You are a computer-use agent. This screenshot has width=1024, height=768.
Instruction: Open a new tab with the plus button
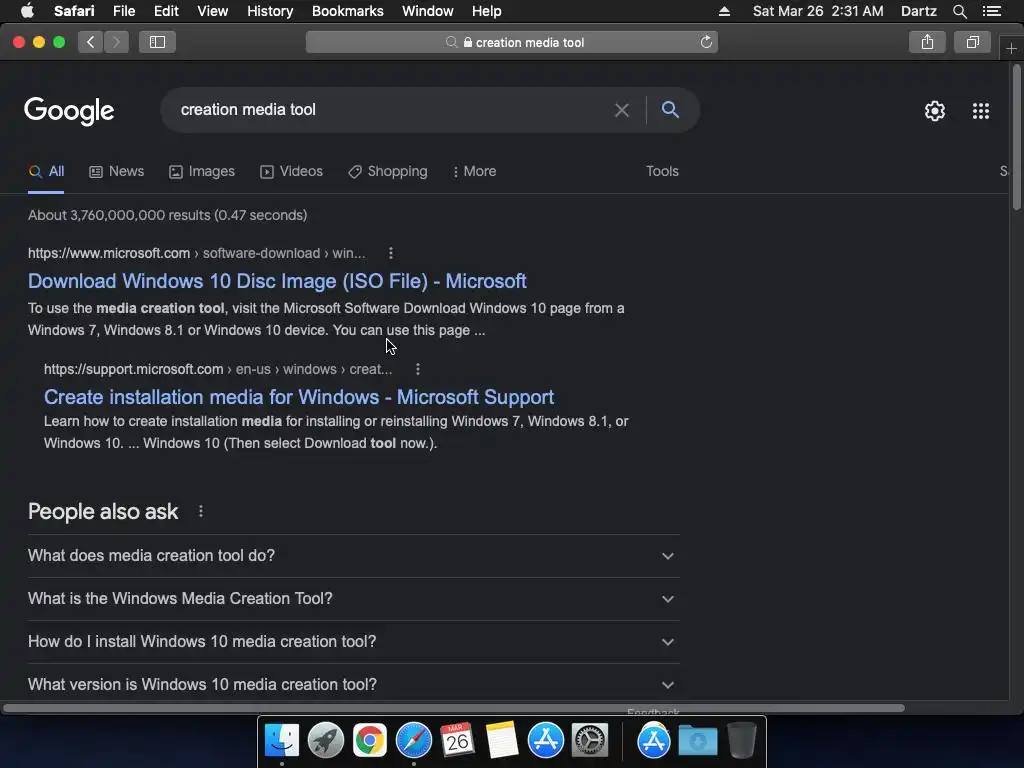(1011, 49)
